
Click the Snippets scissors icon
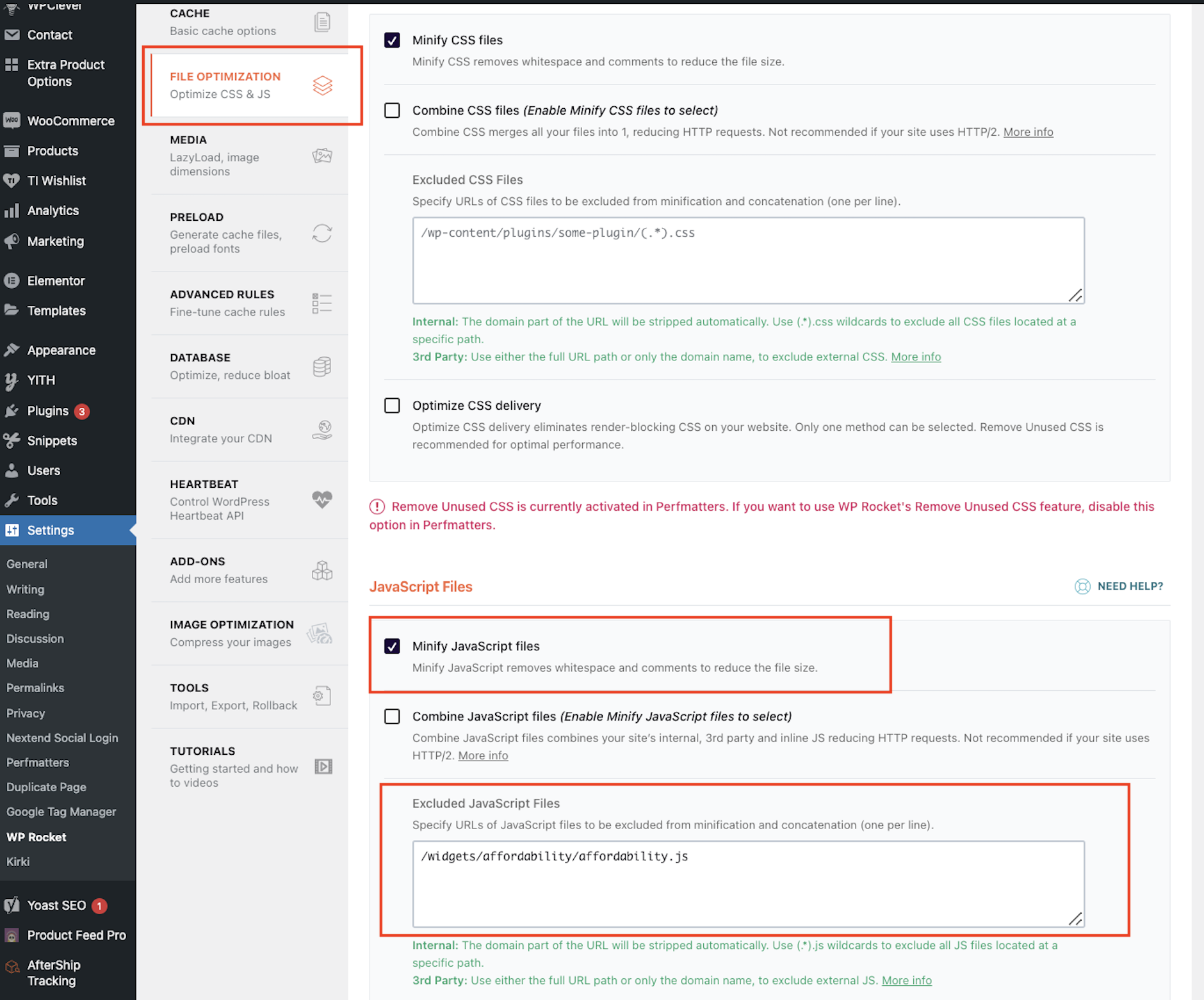click(x=12, y=440)
